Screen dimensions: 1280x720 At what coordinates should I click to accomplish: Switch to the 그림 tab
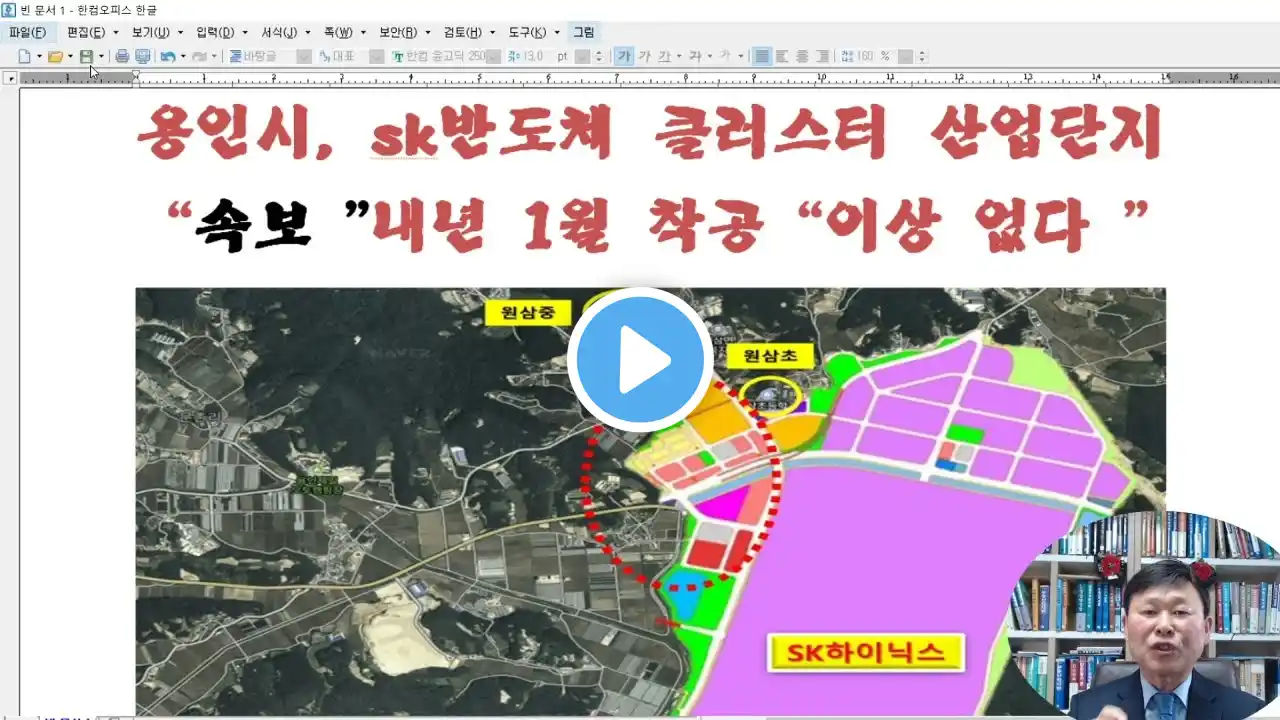coord(583,32)
